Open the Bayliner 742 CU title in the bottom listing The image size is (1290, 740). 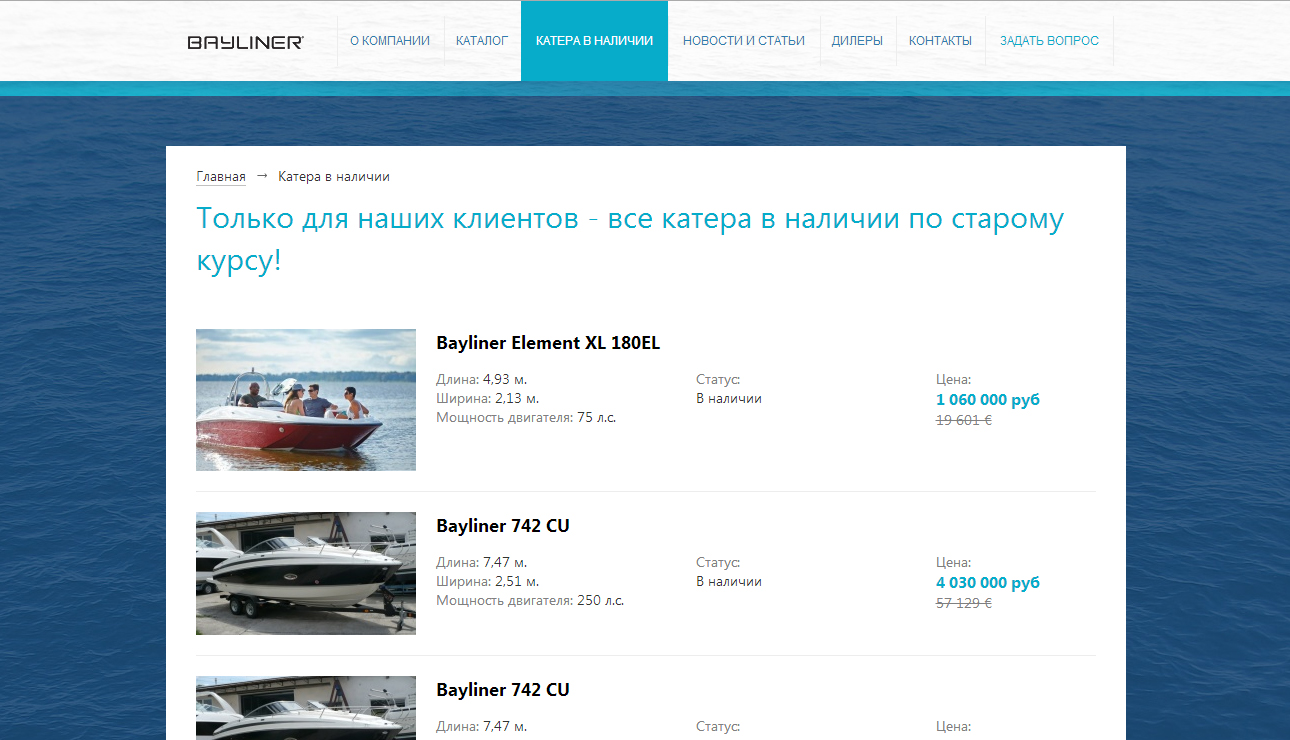(503, 690)
